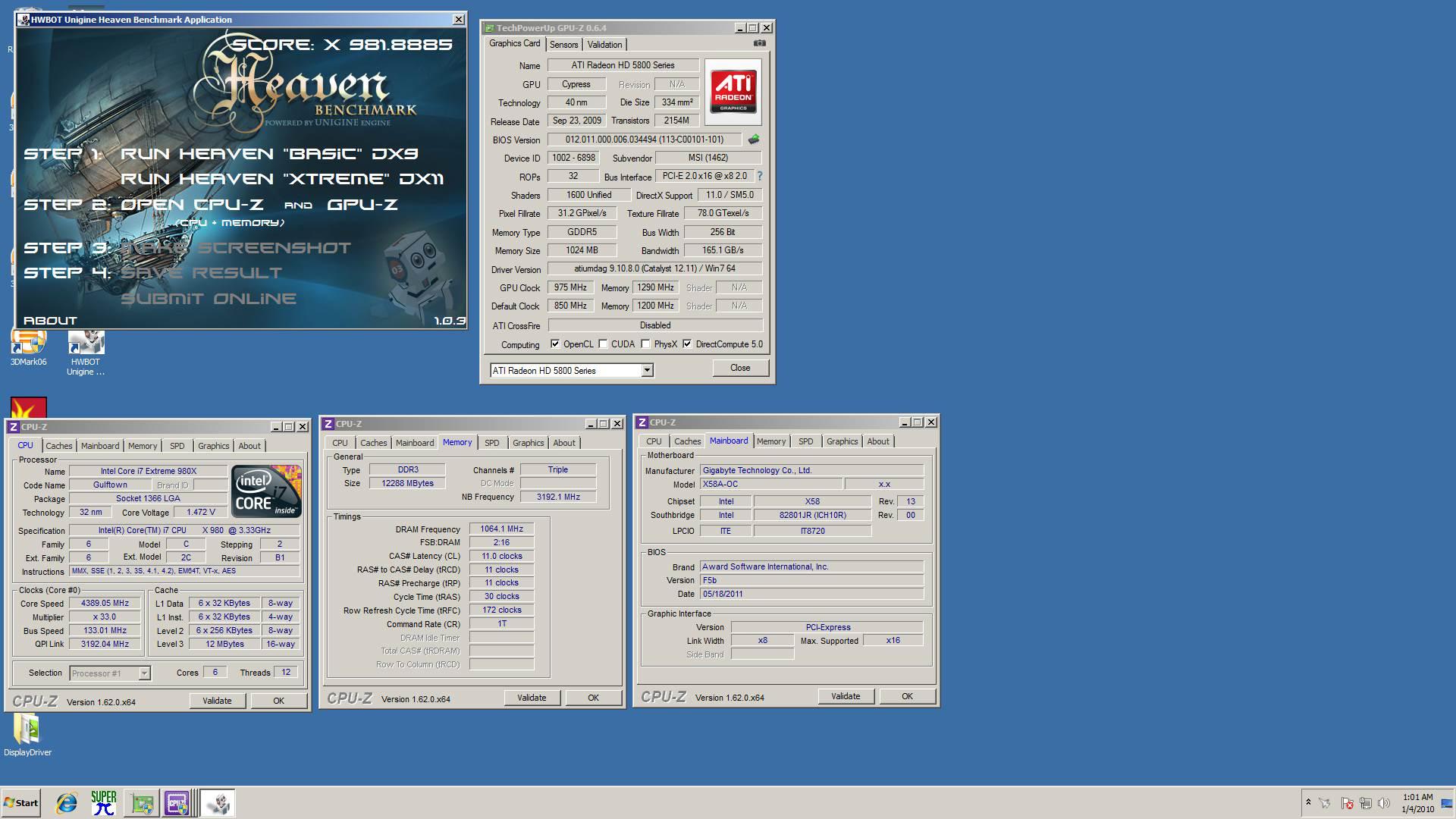
Task: Click the bus interface question mark icon
Action: point(759,176)
